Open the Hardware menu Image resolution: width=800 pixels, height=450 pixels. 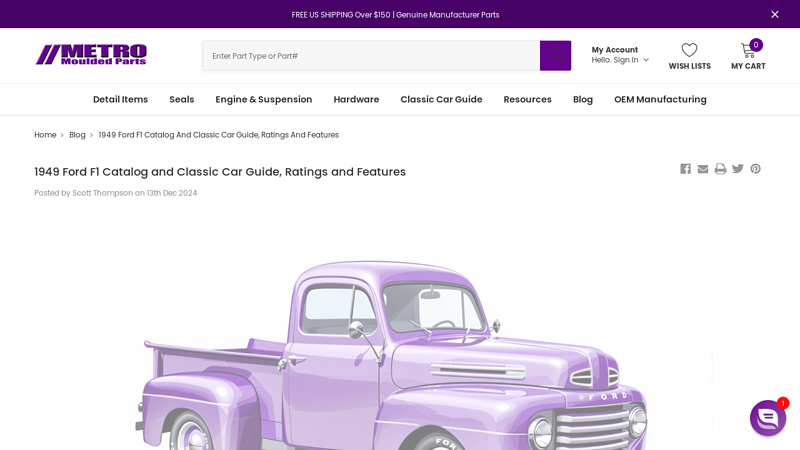356,99
